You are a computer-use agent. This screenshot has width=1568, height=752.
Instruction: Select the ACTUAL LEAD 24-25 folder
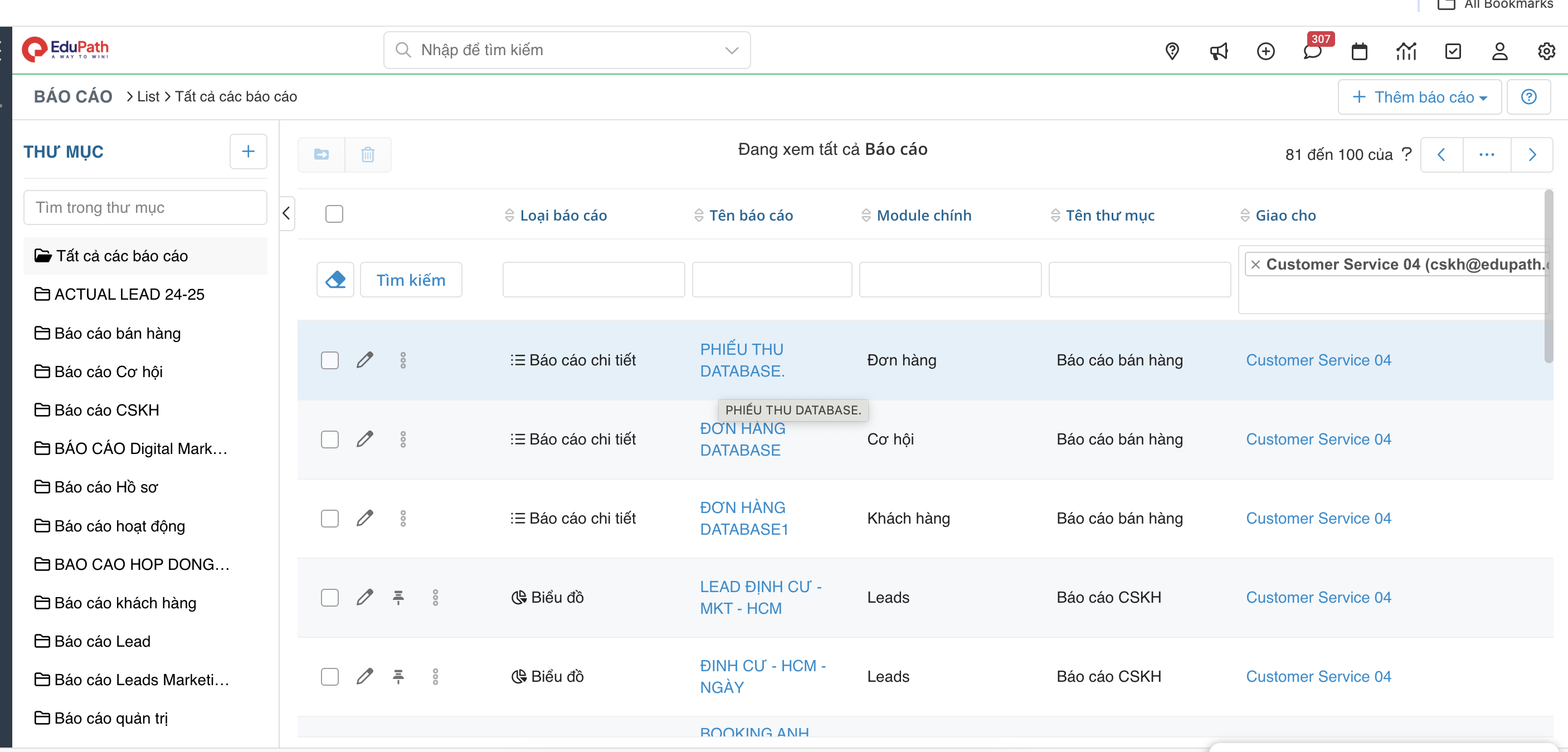(x=129, y=295)
